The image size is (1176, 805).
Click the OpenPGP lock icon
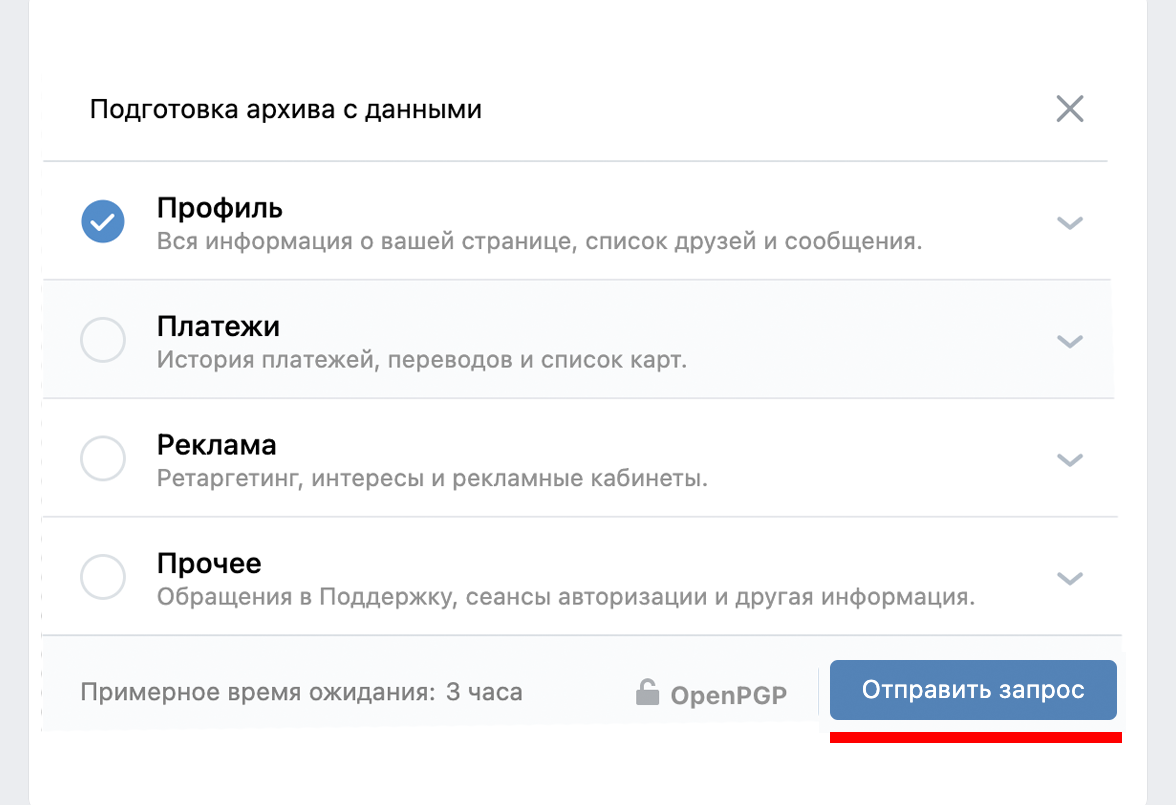(x=648, y=691)
